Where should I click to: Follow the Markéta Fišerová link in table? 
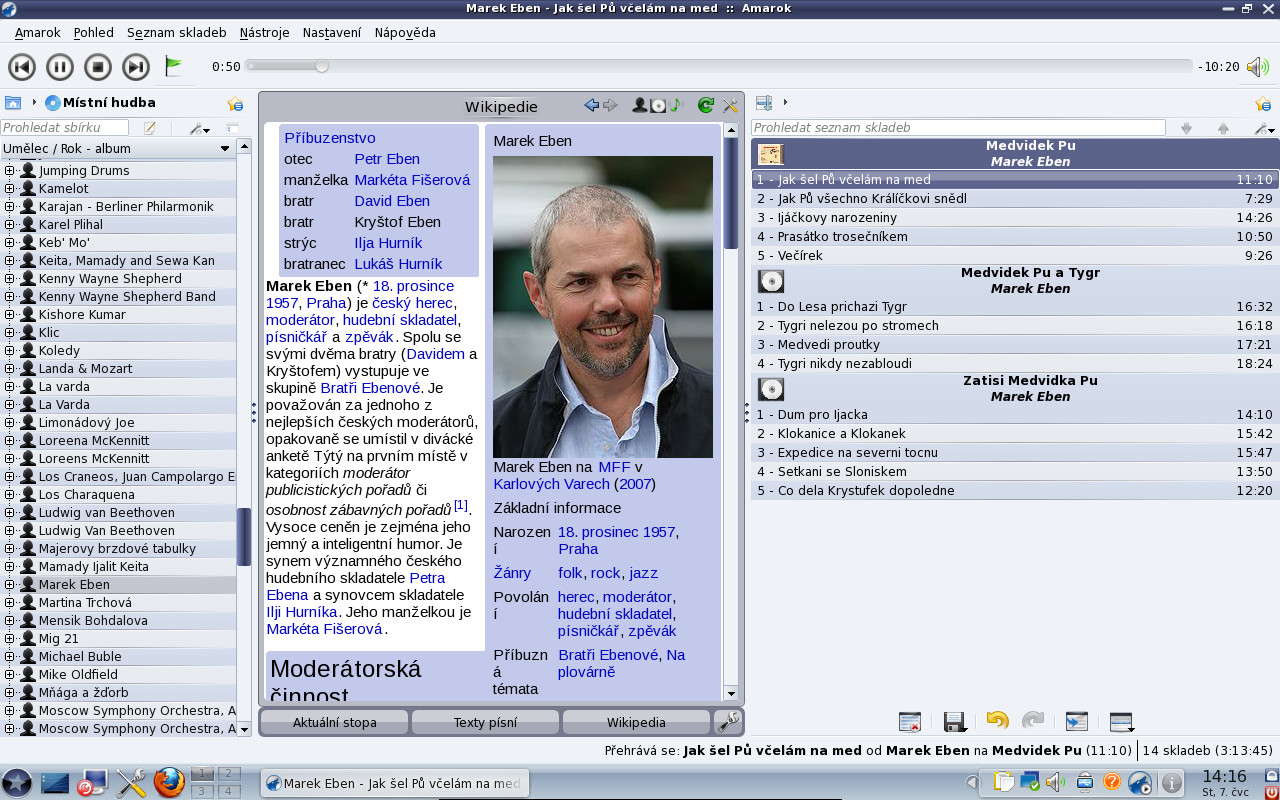point(412,180)
